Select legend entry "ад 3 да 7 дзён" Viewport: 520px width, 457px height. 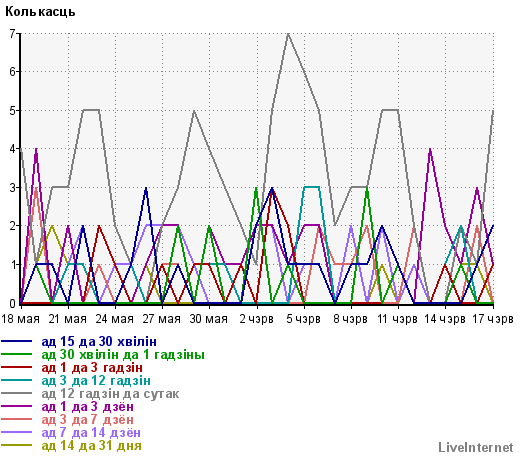click(x=88, y=420)
